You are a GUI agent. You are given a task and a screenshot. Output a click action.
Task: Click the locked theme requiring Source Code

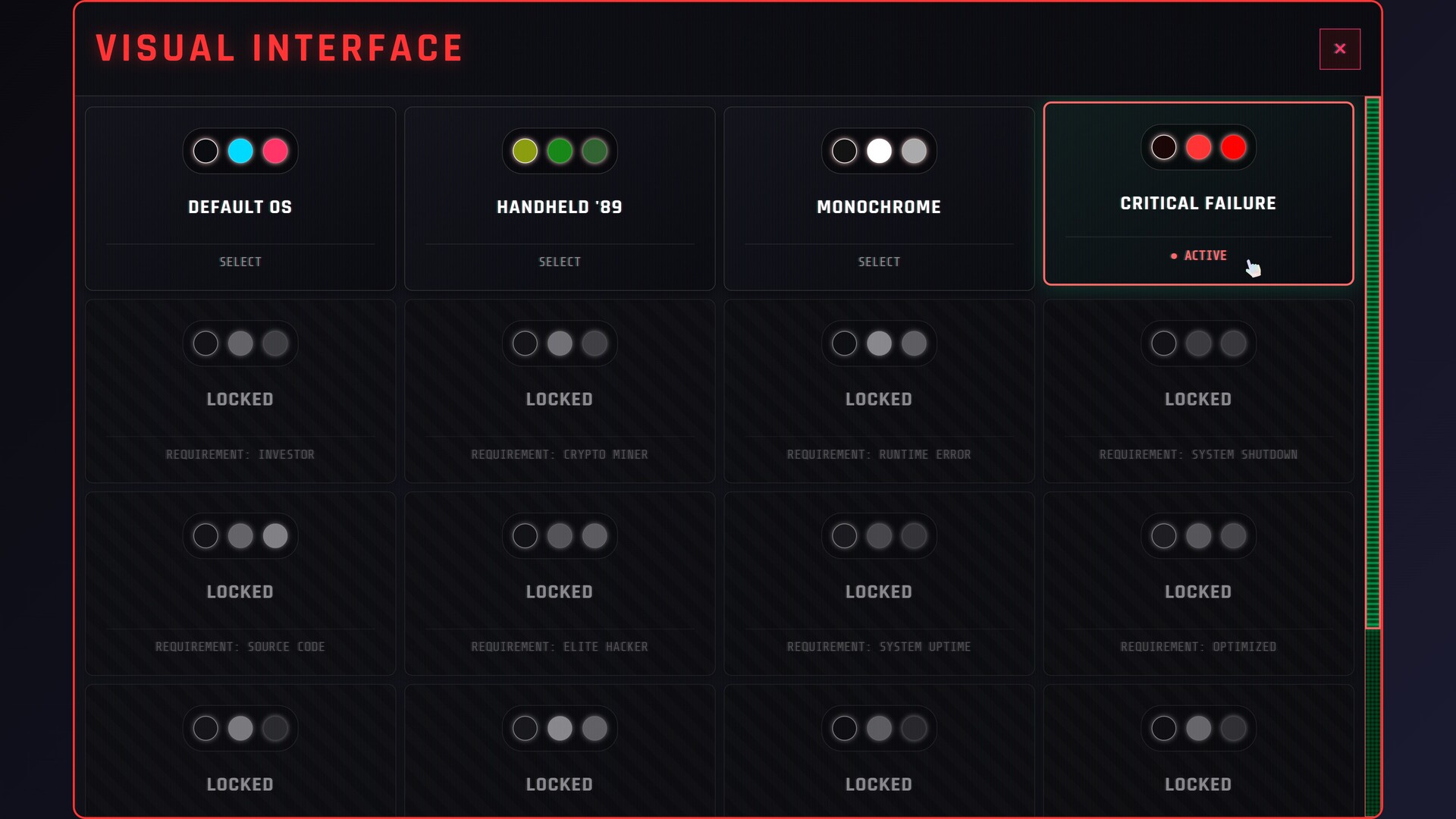240,584
